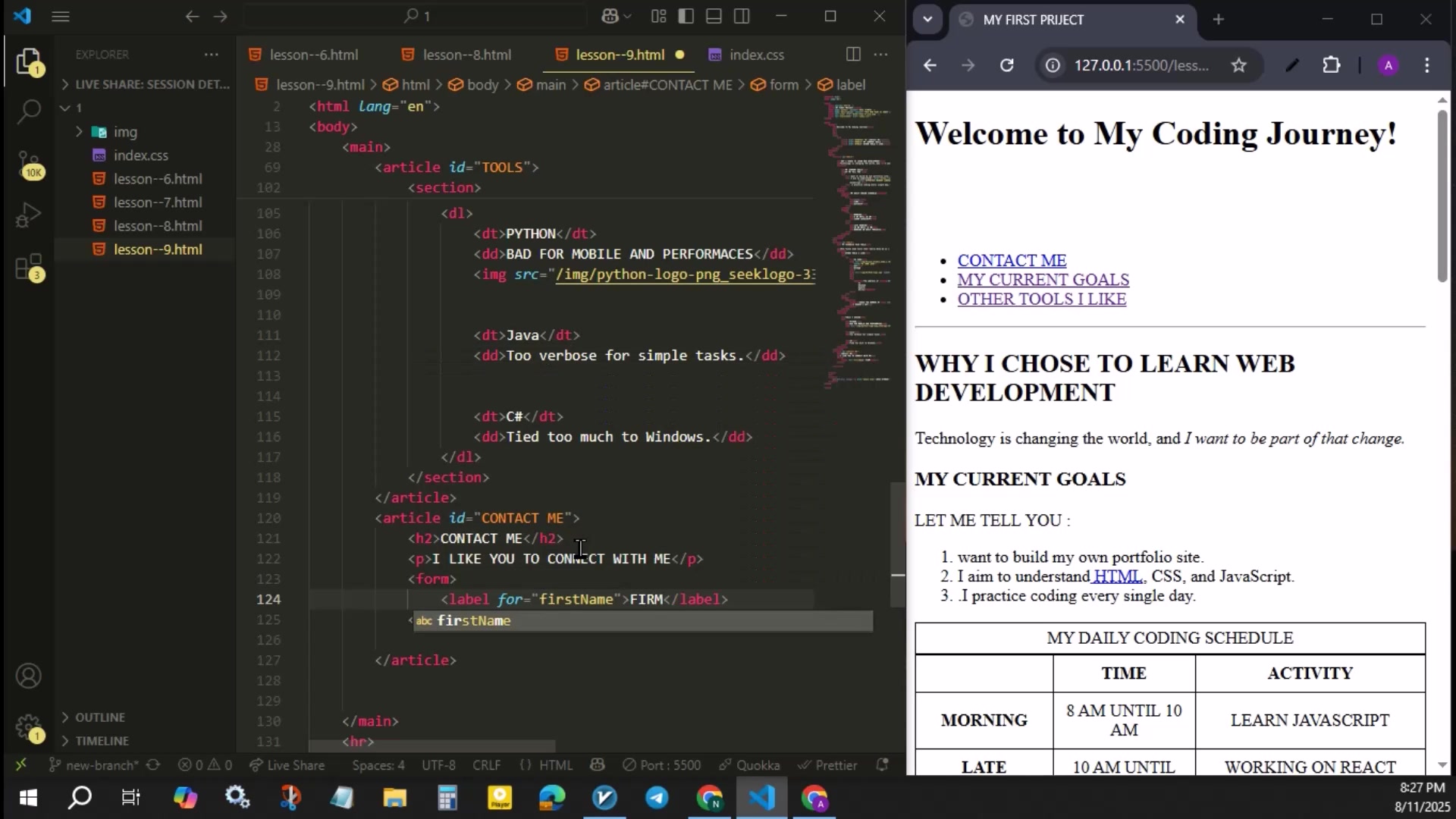Viewport: 1456px width, 819px height.
Task: Open the Search view in activity bar
Action: 29,112
